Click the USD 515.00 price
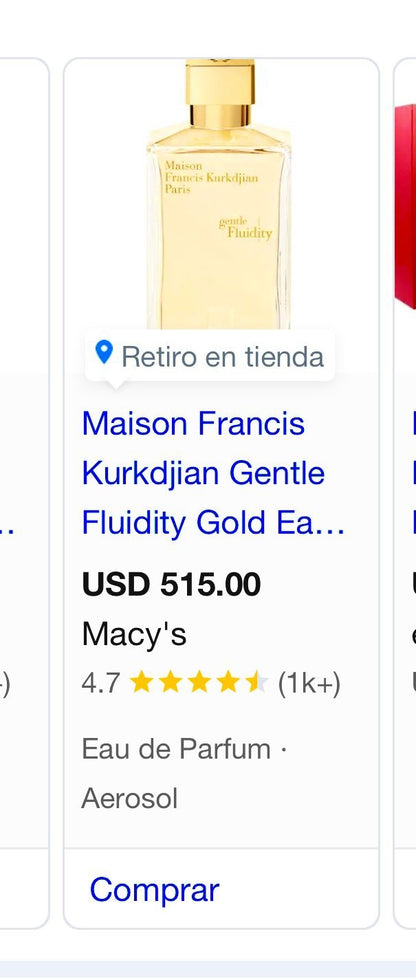Viewport: 416px width, 978px height. [172, 584]
